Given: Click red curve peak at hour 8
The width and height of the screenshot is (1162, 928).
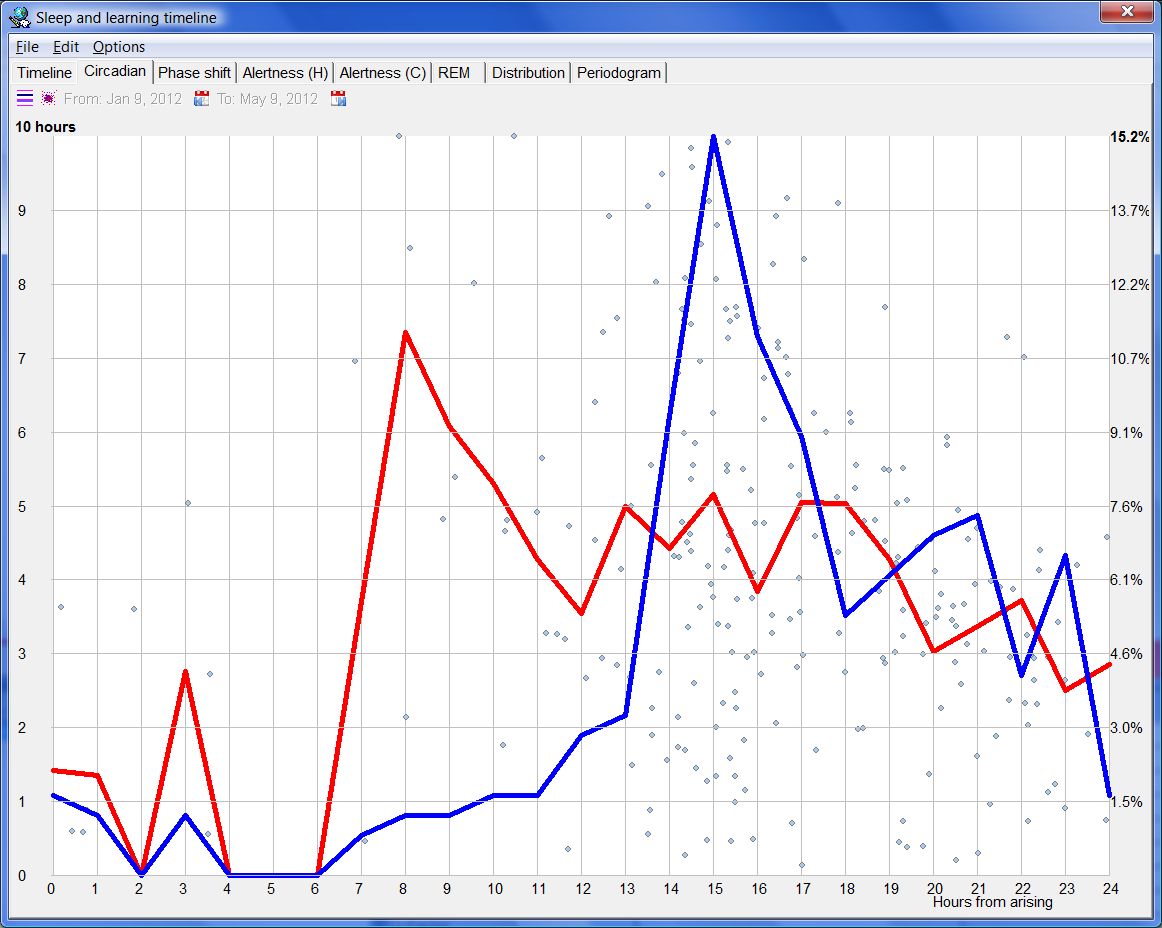Looking at the screenshot, I should 405,332.
